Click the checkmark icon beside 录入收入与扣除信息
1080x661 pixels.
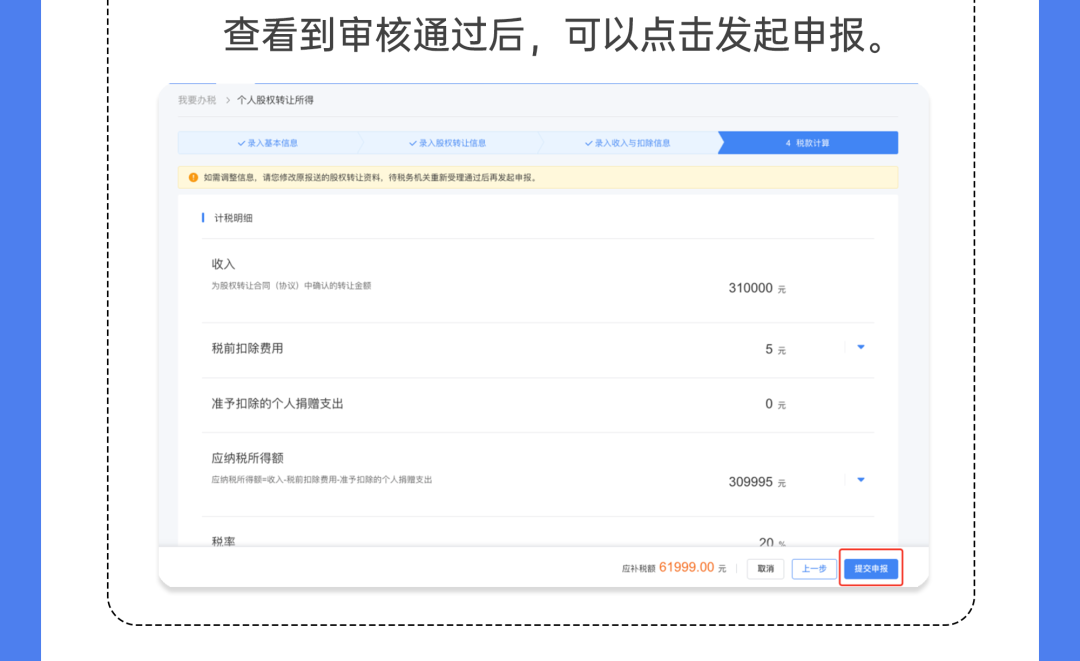pos(588,143)
